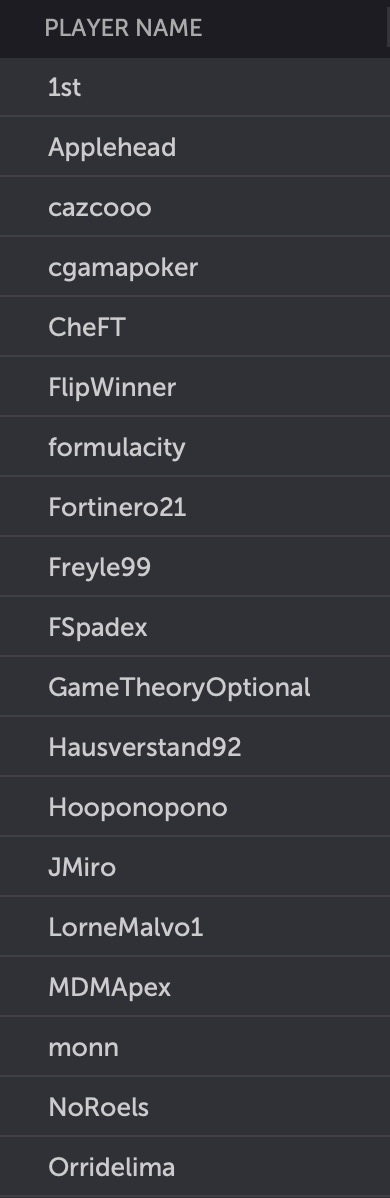Select the player named monn
The image size is (390, 1198).
(x=195, y=1047)
